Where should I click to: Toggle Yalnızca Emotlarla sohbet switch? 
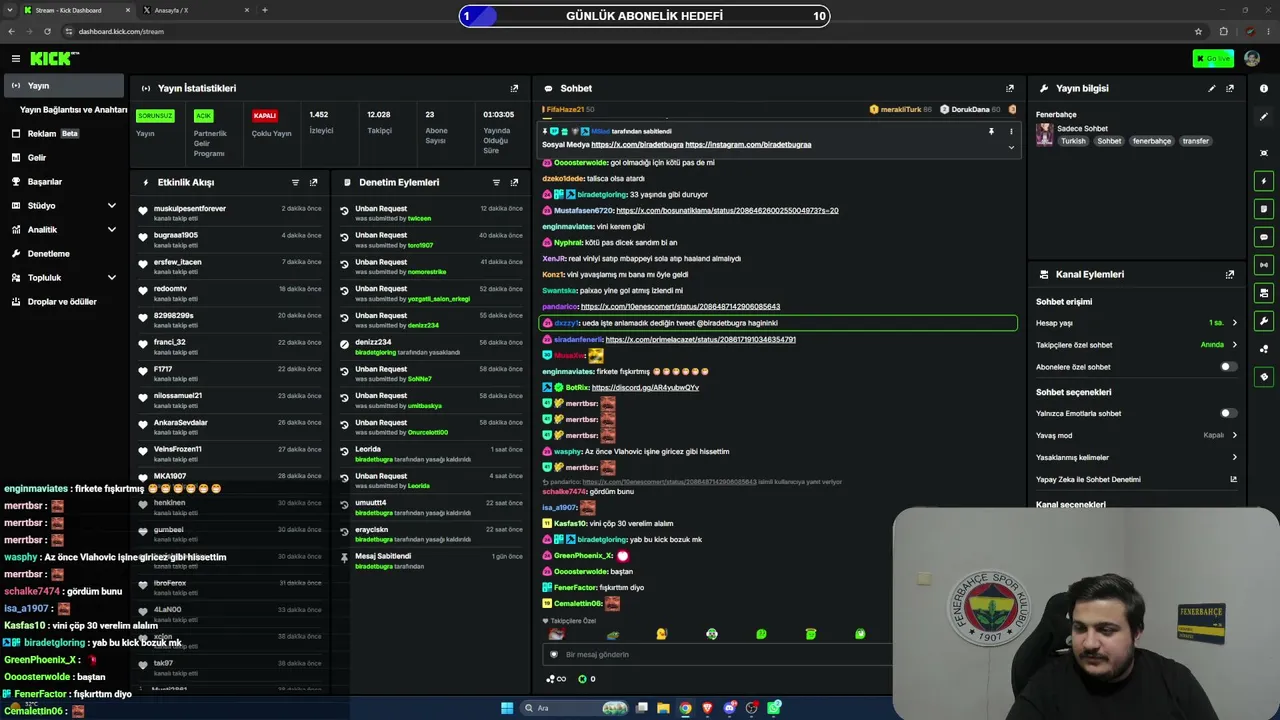click(1228, 413)
